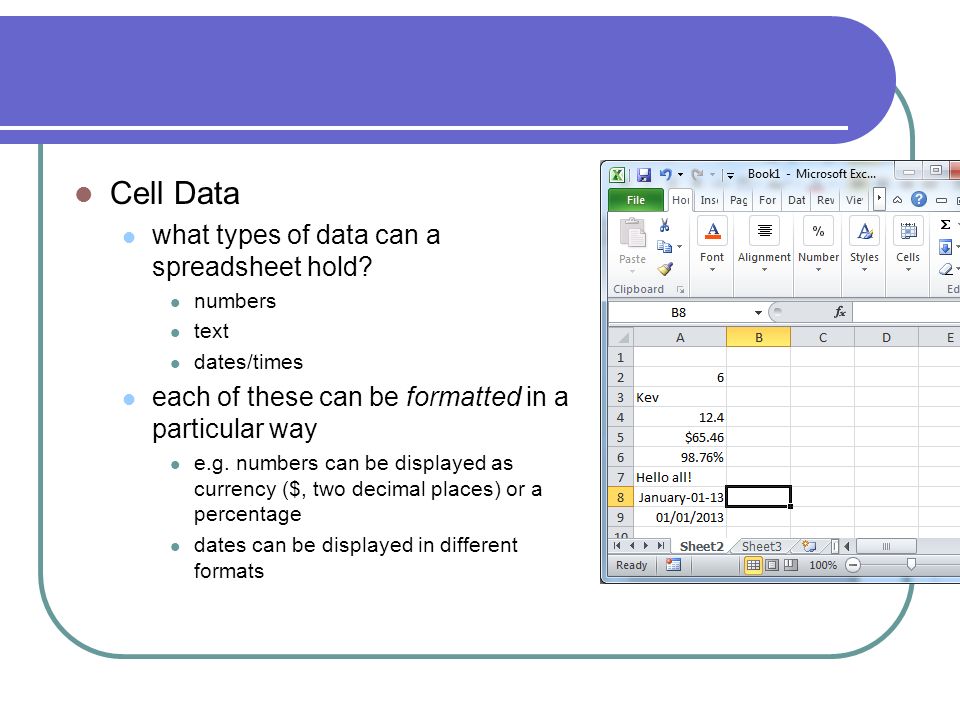Cut selection with the scissors icon
The height and width of the screenshot is (720, 960).
pos(664,225)
